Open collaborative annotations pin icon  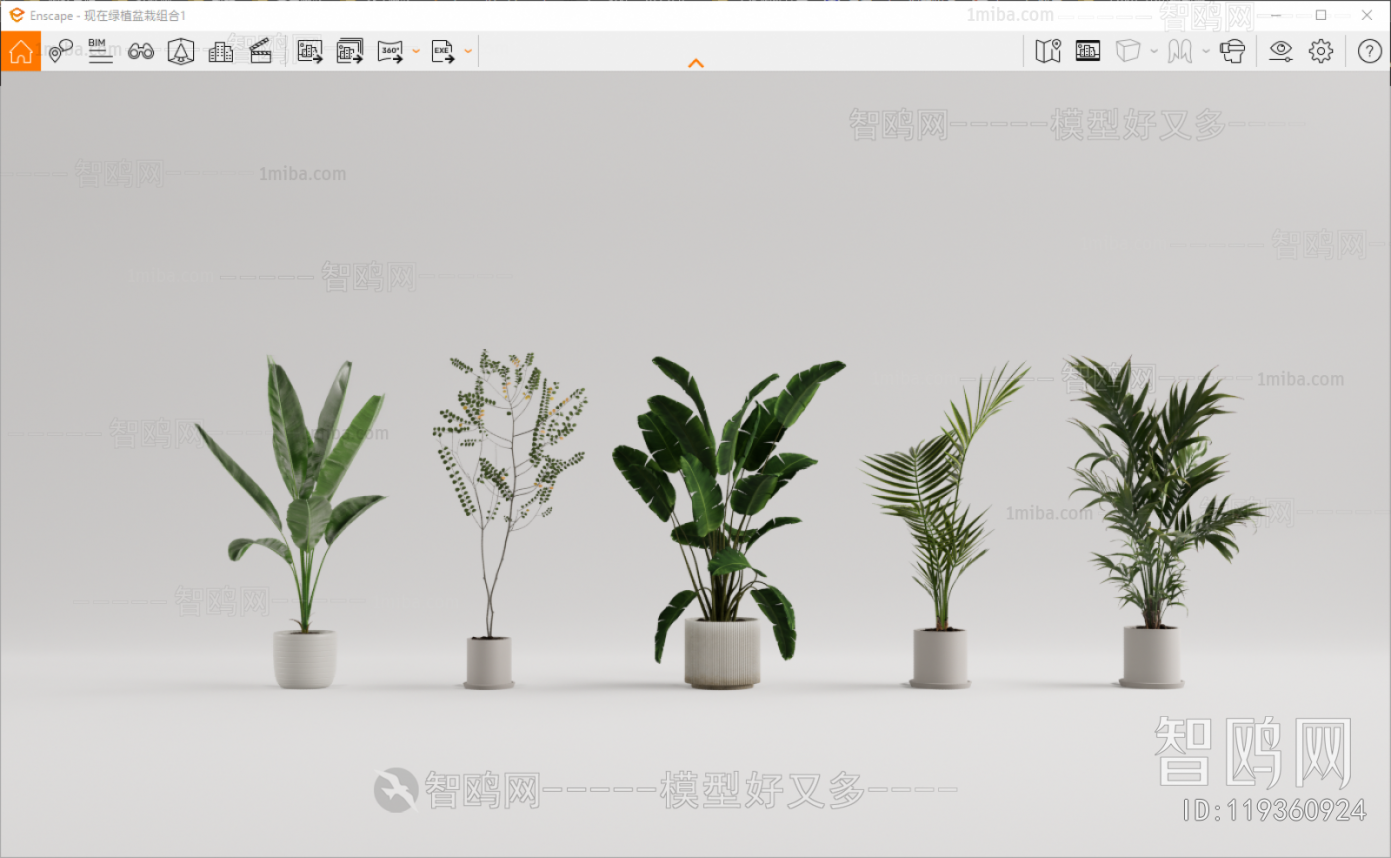(61, 51)
